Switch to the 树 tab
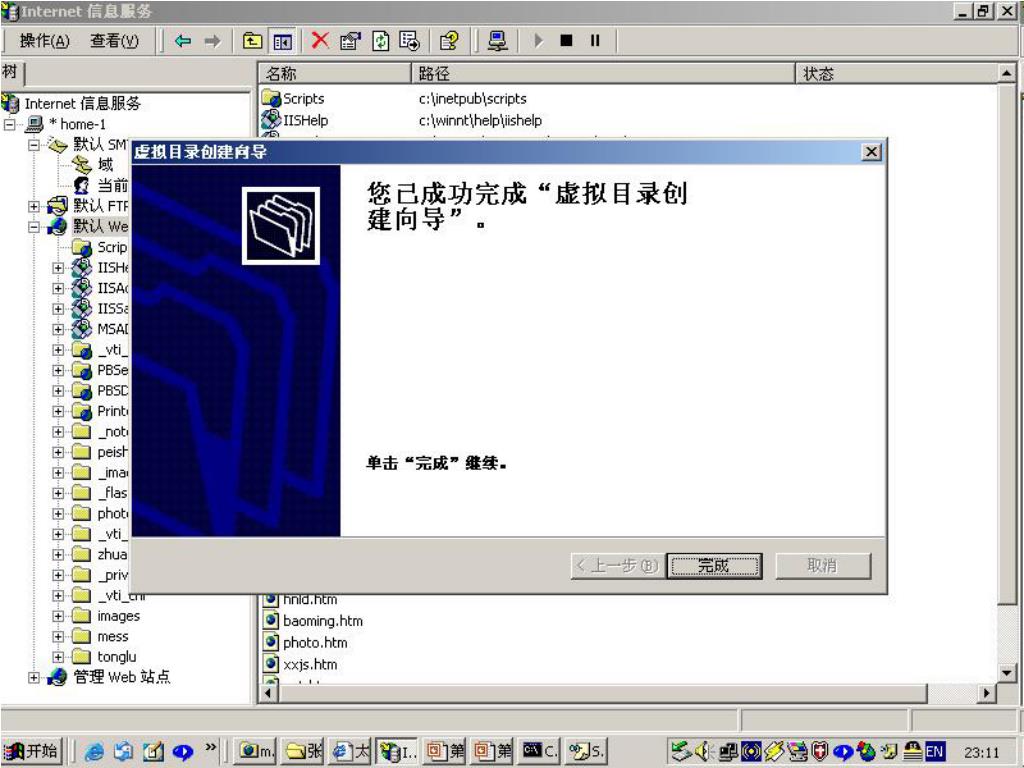 point(11,72)
